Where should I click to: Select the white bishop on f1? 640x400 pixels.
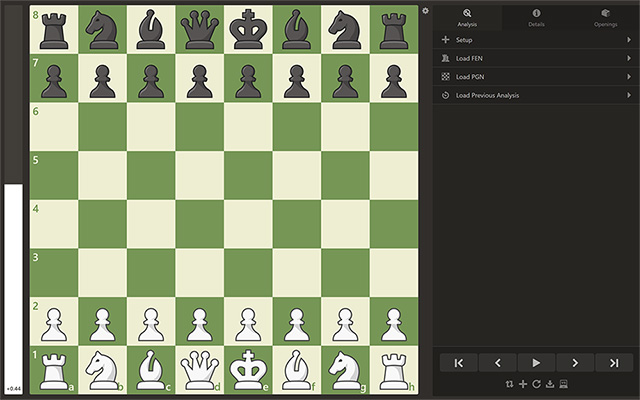297,370
